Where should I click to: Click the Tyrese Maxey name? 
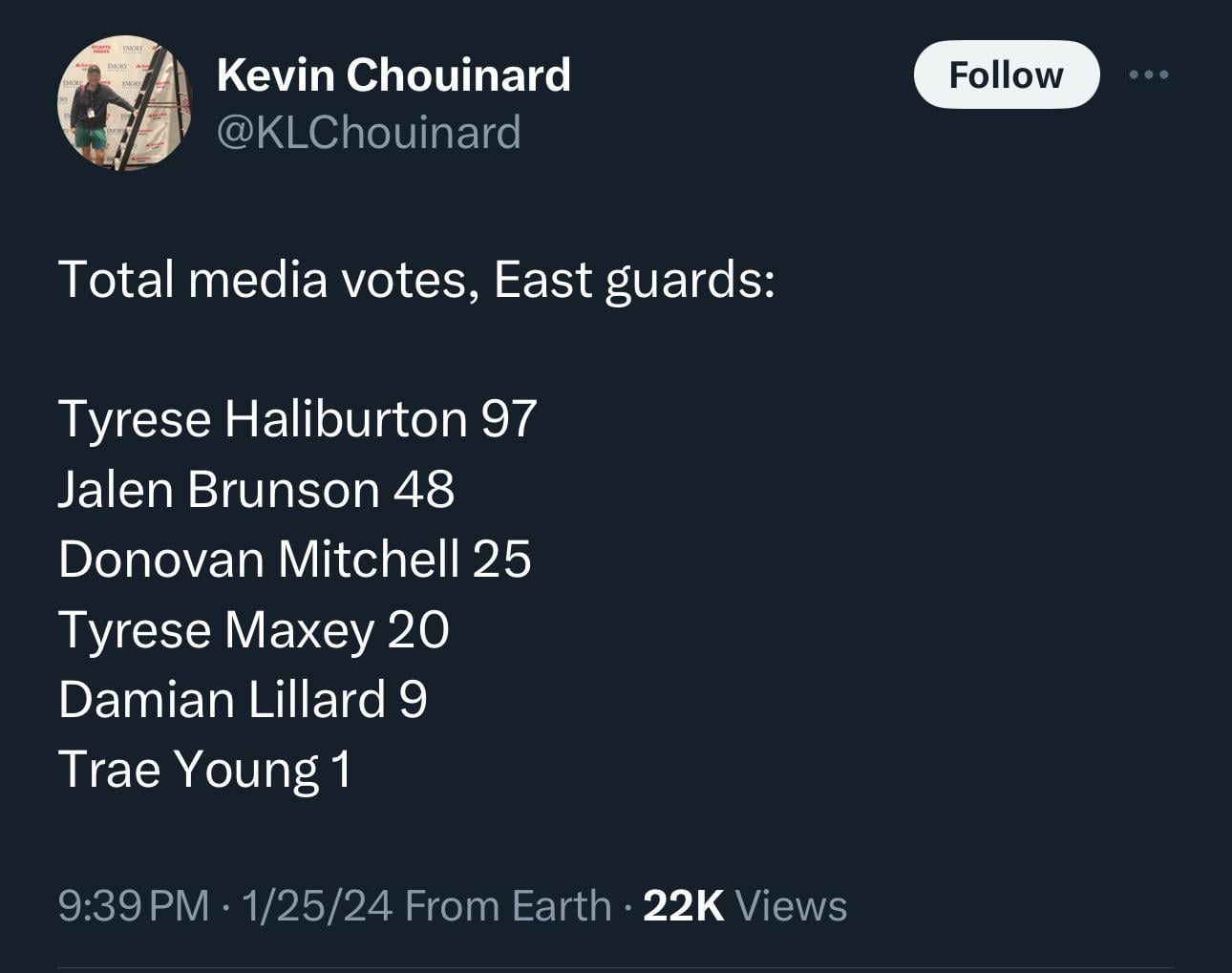(217, 630)
